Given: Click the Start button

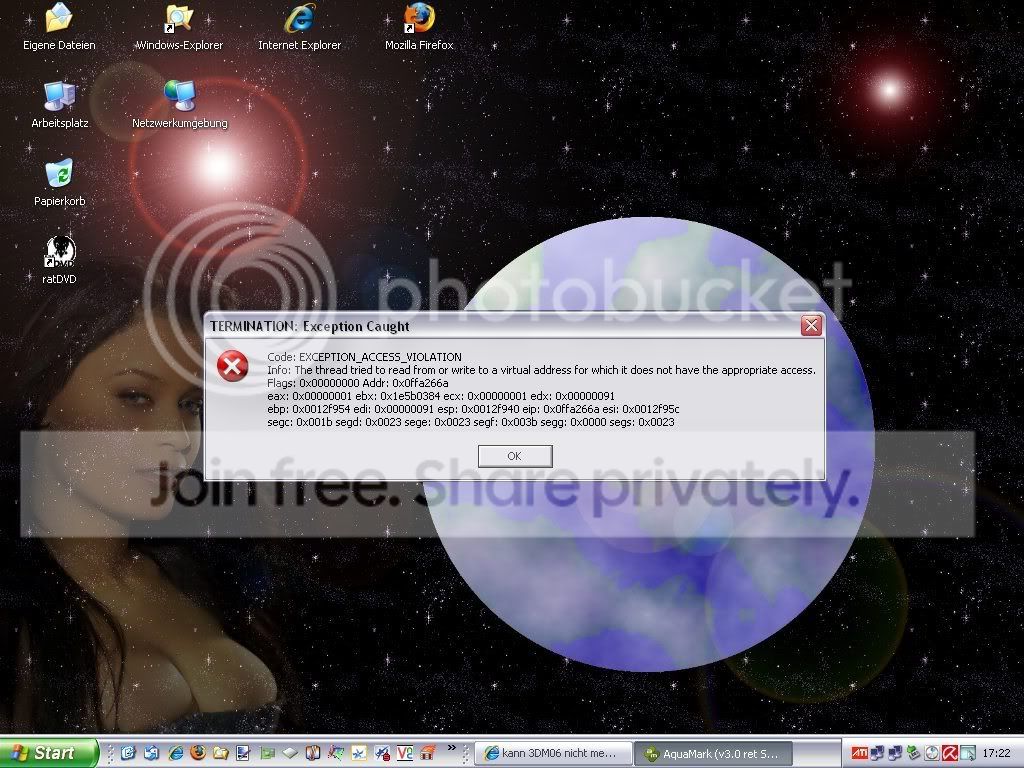Looking at the screenshot, I should 48,752.
